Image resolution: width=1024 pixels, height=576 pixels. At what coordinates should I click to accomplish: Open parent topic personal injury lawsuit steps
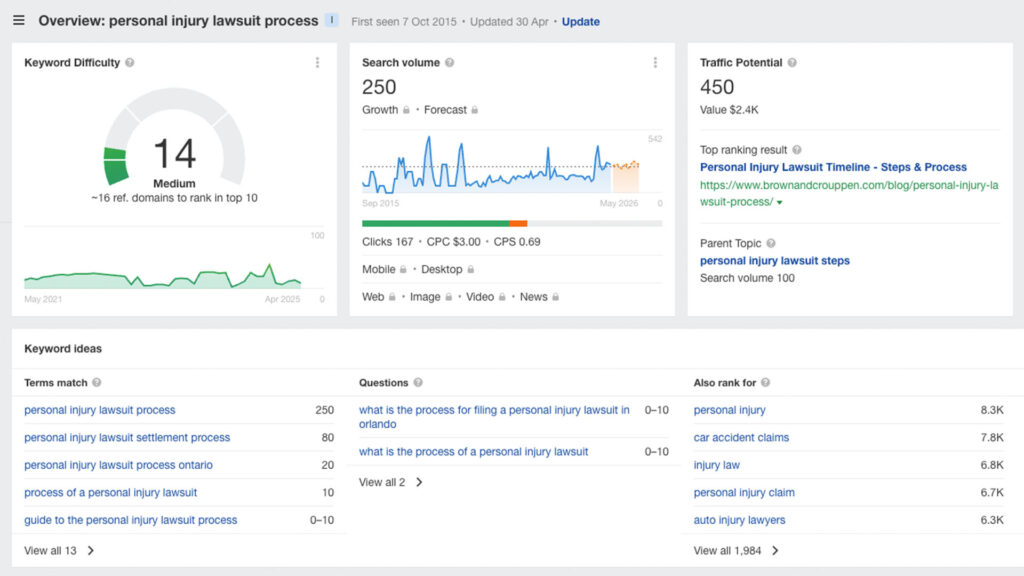pos(775,261)
